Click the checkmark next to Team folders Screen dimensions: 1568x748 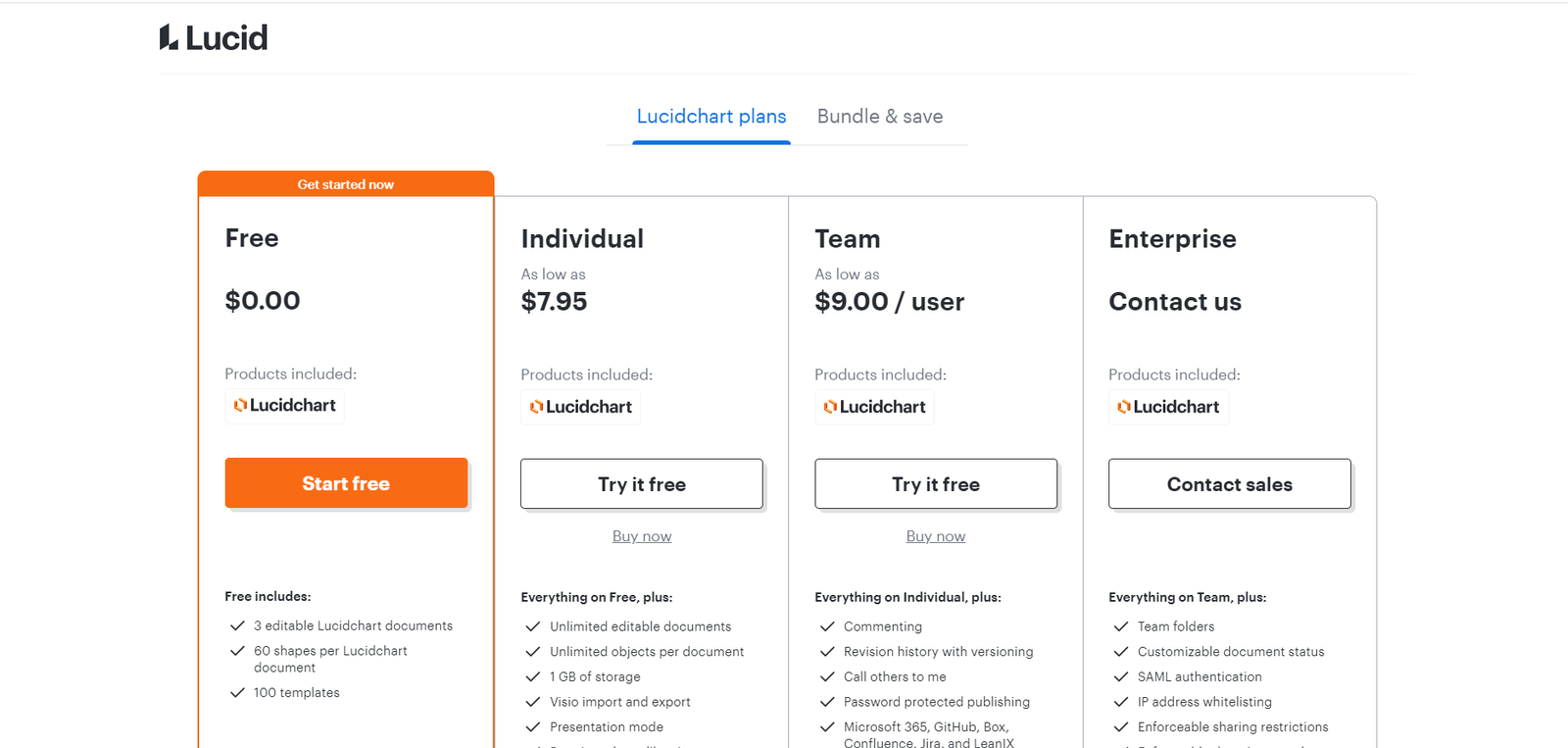(x=1121, y=626)
